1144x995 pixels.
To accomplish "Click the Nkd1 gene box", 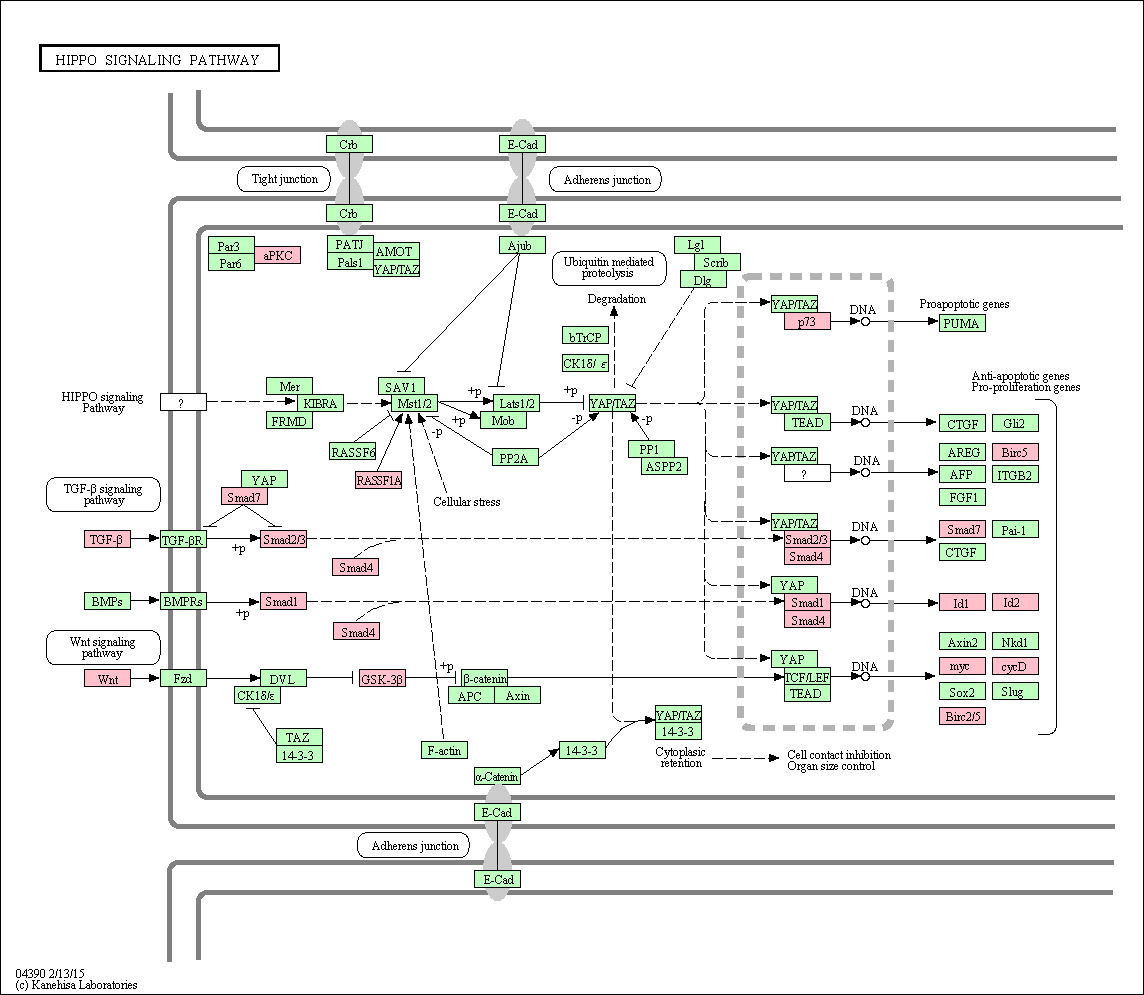I will [1015, 642].
